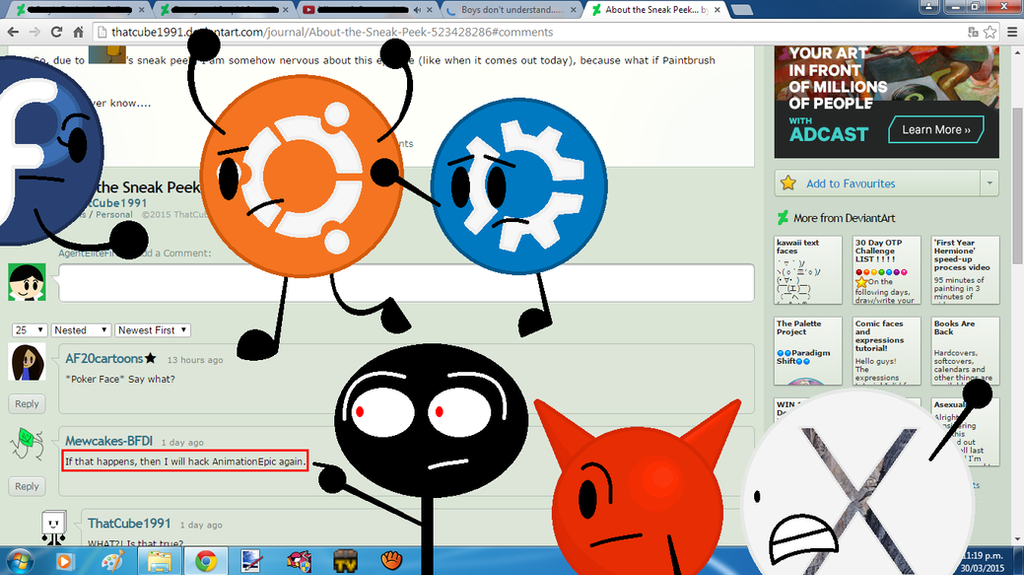Click the Add to Favourites star icon
The width and height of the screenshot is (1024, 575).
click(789, 184)
